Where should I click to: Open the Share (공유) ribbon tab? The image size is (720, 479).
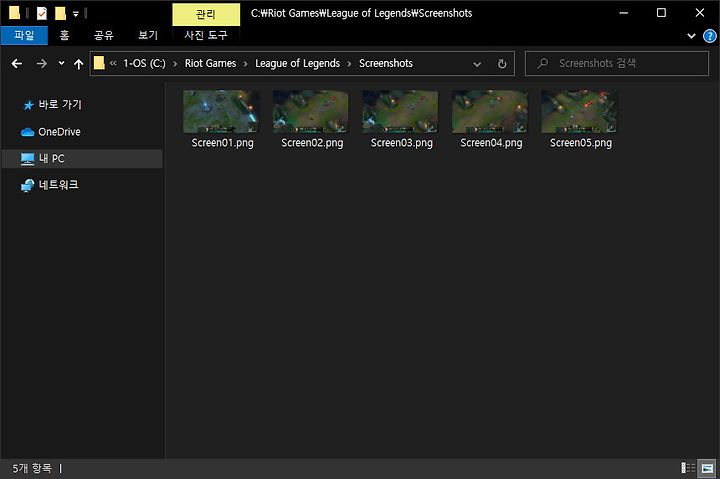(104, 35)
